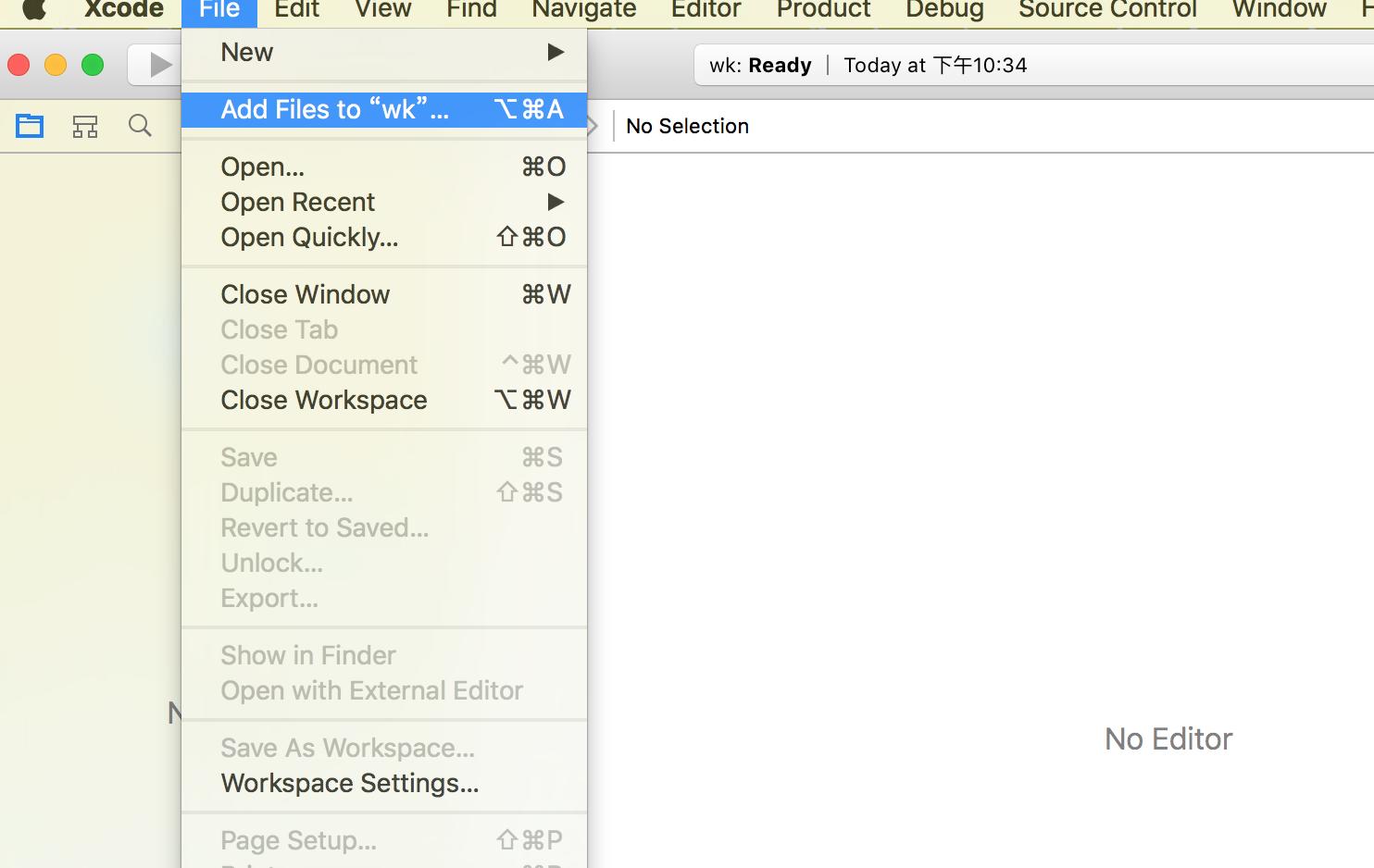This screenshot has width=1374, height=868.
Task: Click the "wk: Ready" activity status
Action: point(760,65)
